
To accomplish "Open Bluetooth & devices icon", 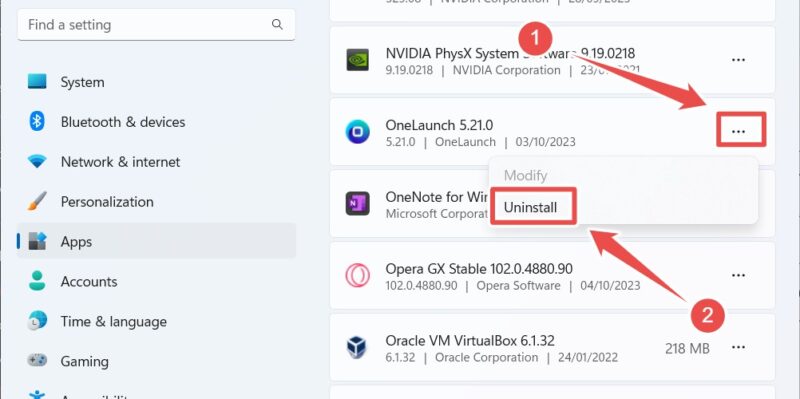I will click(37, 121).
